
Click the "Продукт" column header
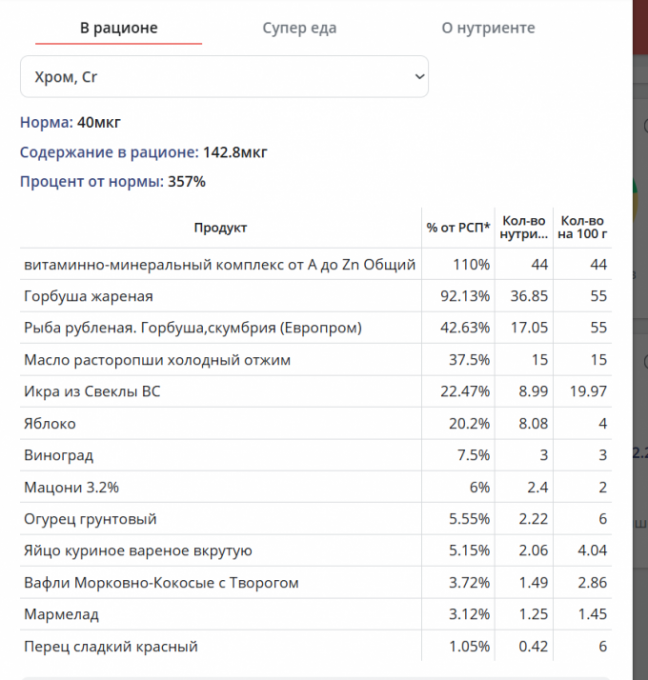click(220, 228)
